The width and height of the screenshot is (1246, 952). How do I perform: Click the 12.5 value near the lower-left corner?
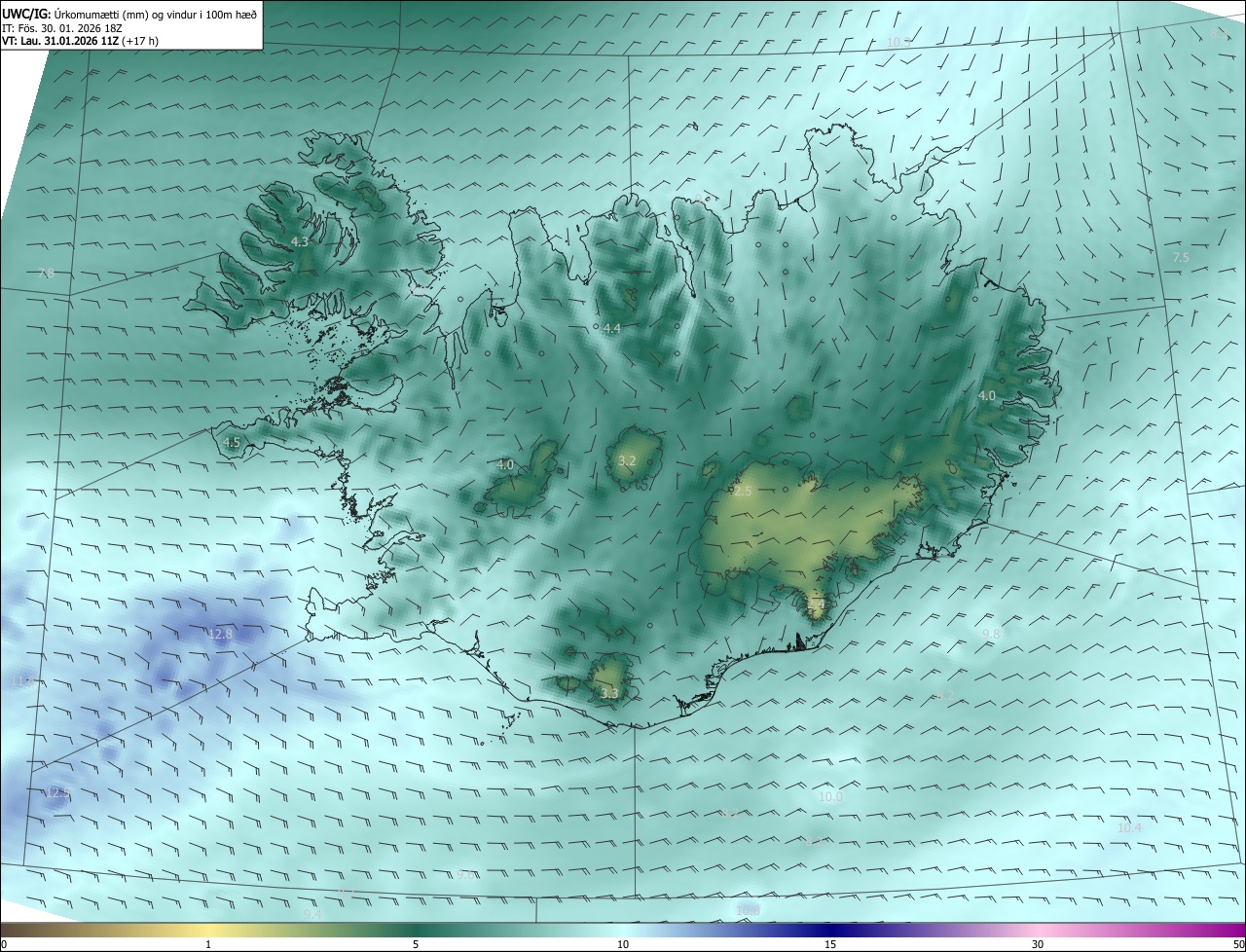58,793
